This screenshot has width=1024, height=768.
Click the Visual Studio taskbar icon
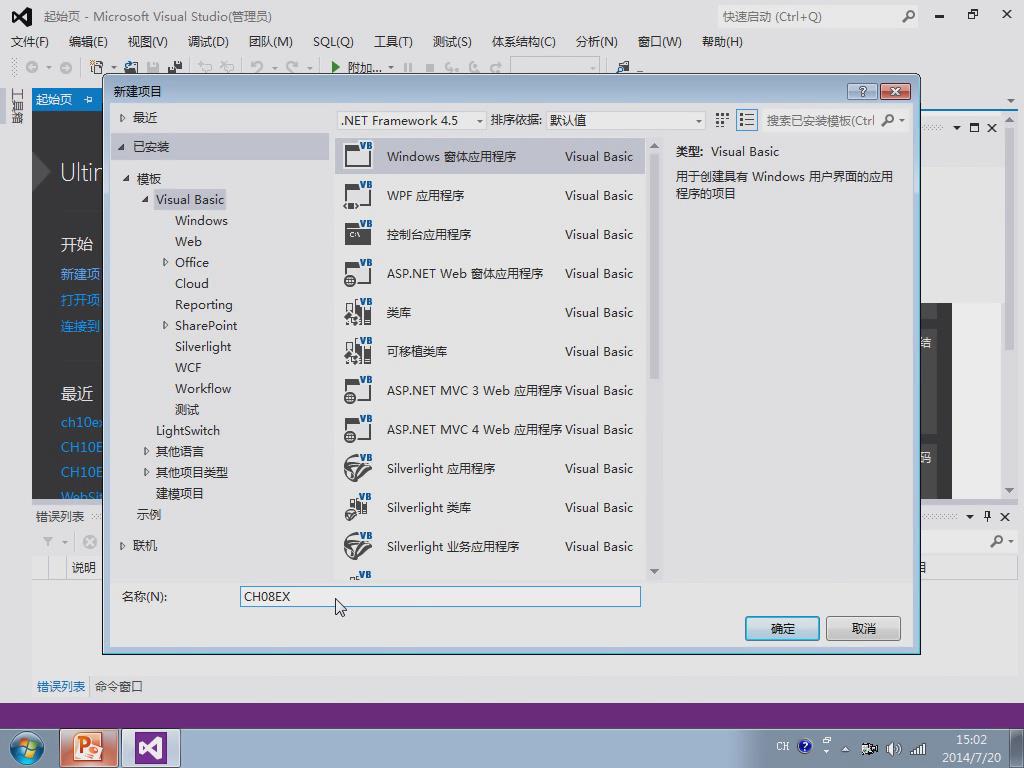[x=151, y=748]
